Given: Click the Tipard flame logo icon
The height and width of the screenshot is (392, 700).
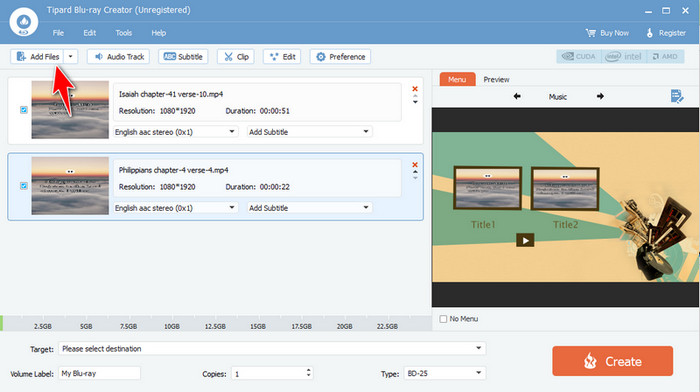Looking at the screenshot, I should click(x=24, y=21).
